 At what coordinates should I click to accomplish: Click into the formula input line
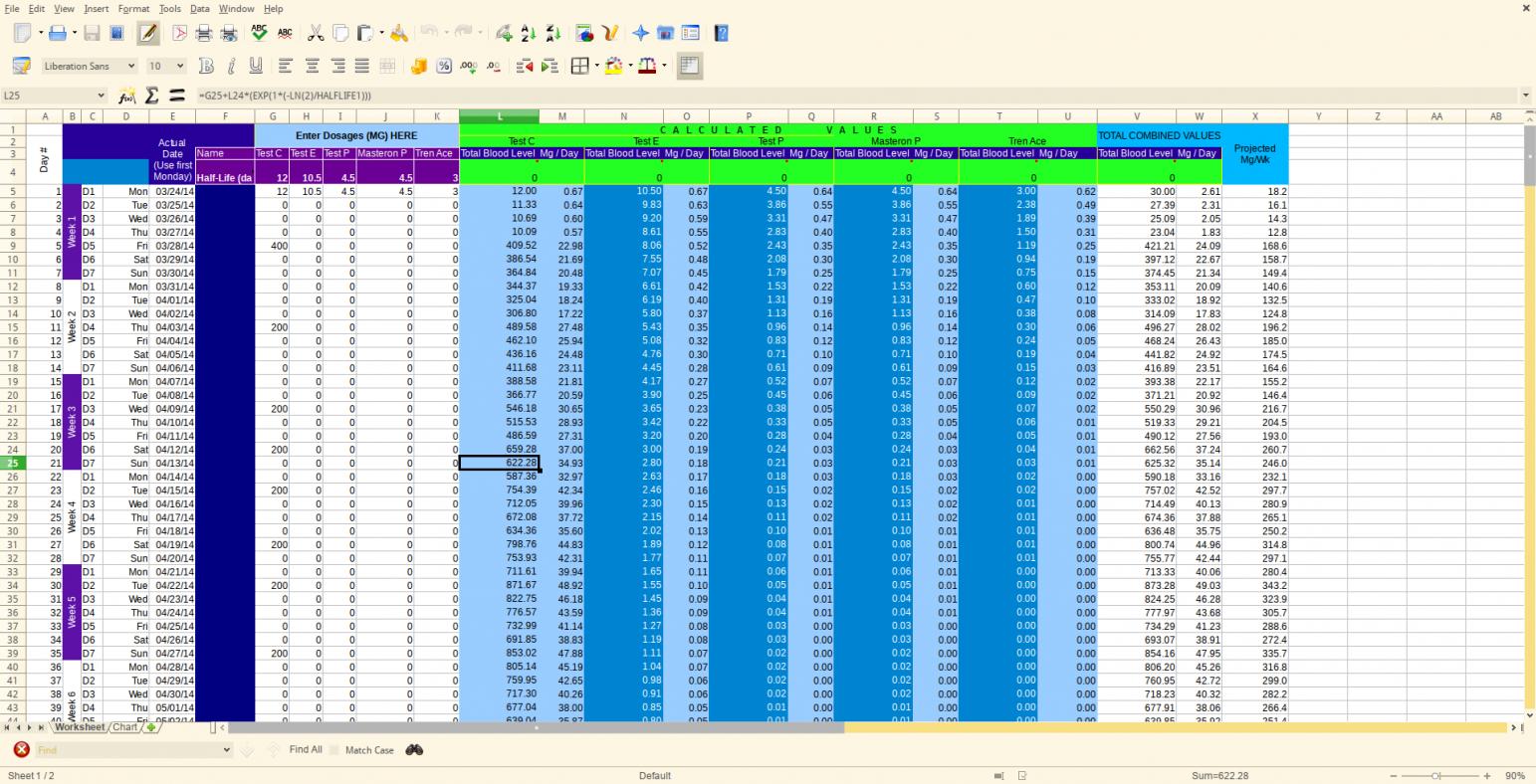(856, 96)
